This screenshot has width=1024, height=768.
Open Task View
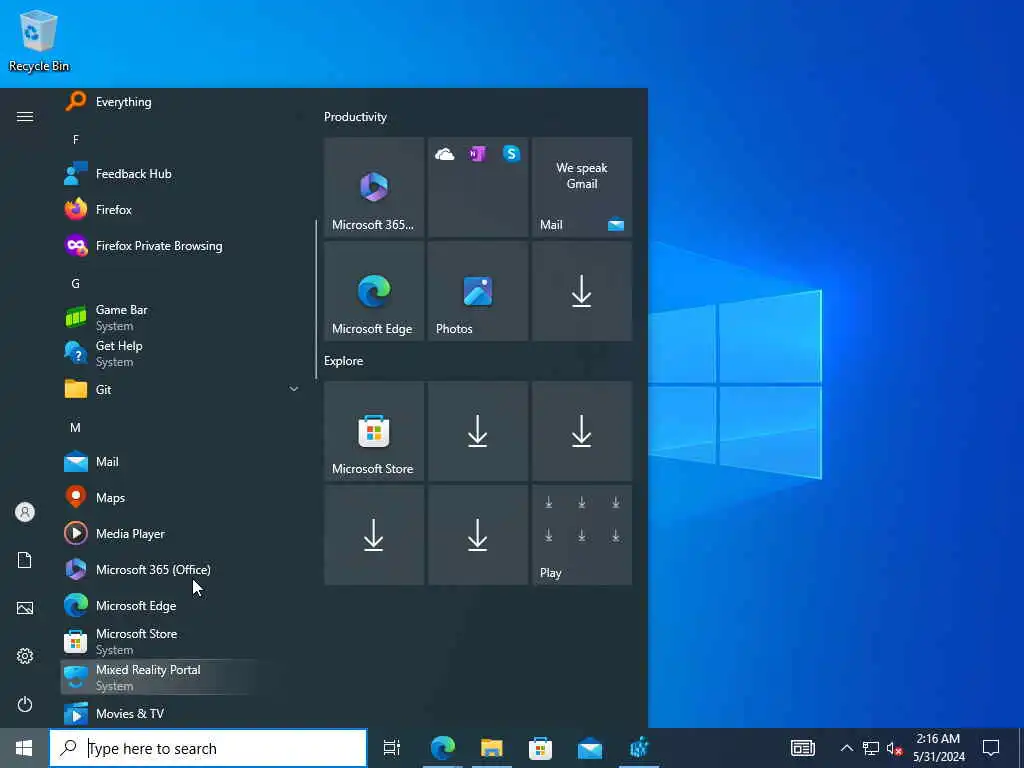tap(391, 748)
